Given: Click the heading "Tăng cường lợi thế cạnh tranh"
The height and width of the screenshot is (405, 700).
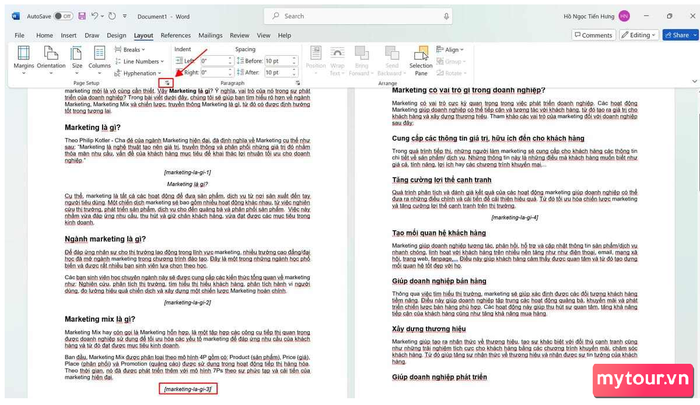Looking at the screenshot, I should pyautogui.click(x=442, y=180).
